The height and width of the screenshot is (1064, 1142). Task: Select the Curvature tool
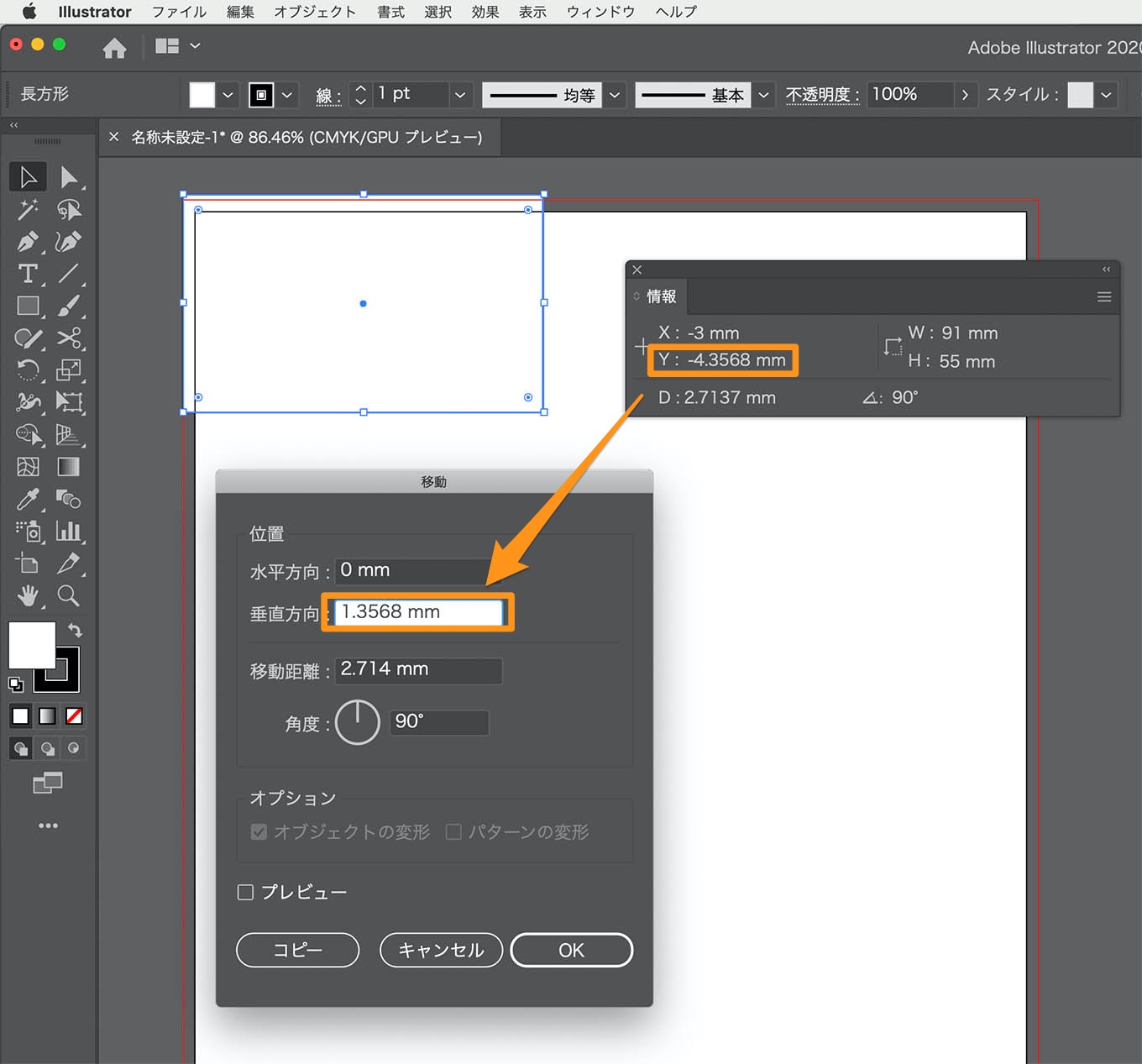point(69,242)
